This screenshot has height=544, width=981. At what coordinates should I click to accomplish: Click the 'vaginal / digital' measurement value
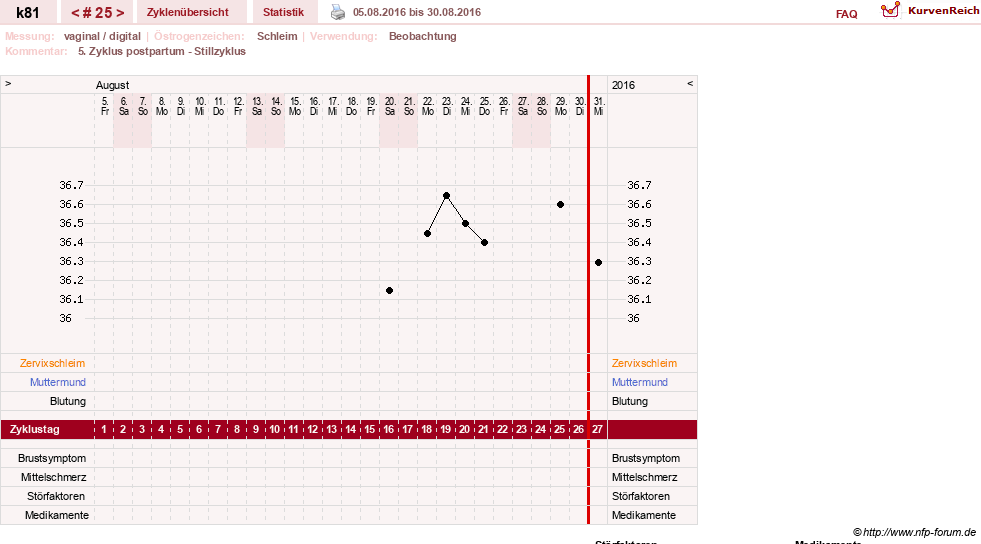click(x=102, y=36)
